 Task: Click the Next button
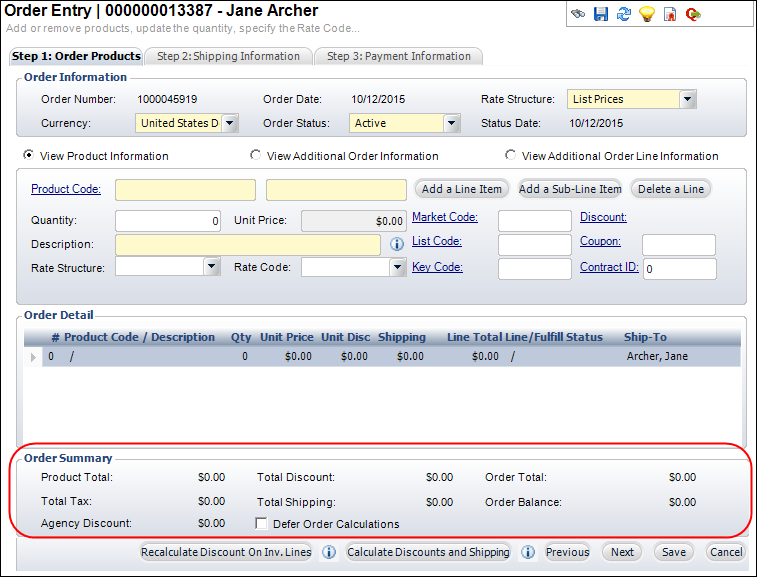622,552
